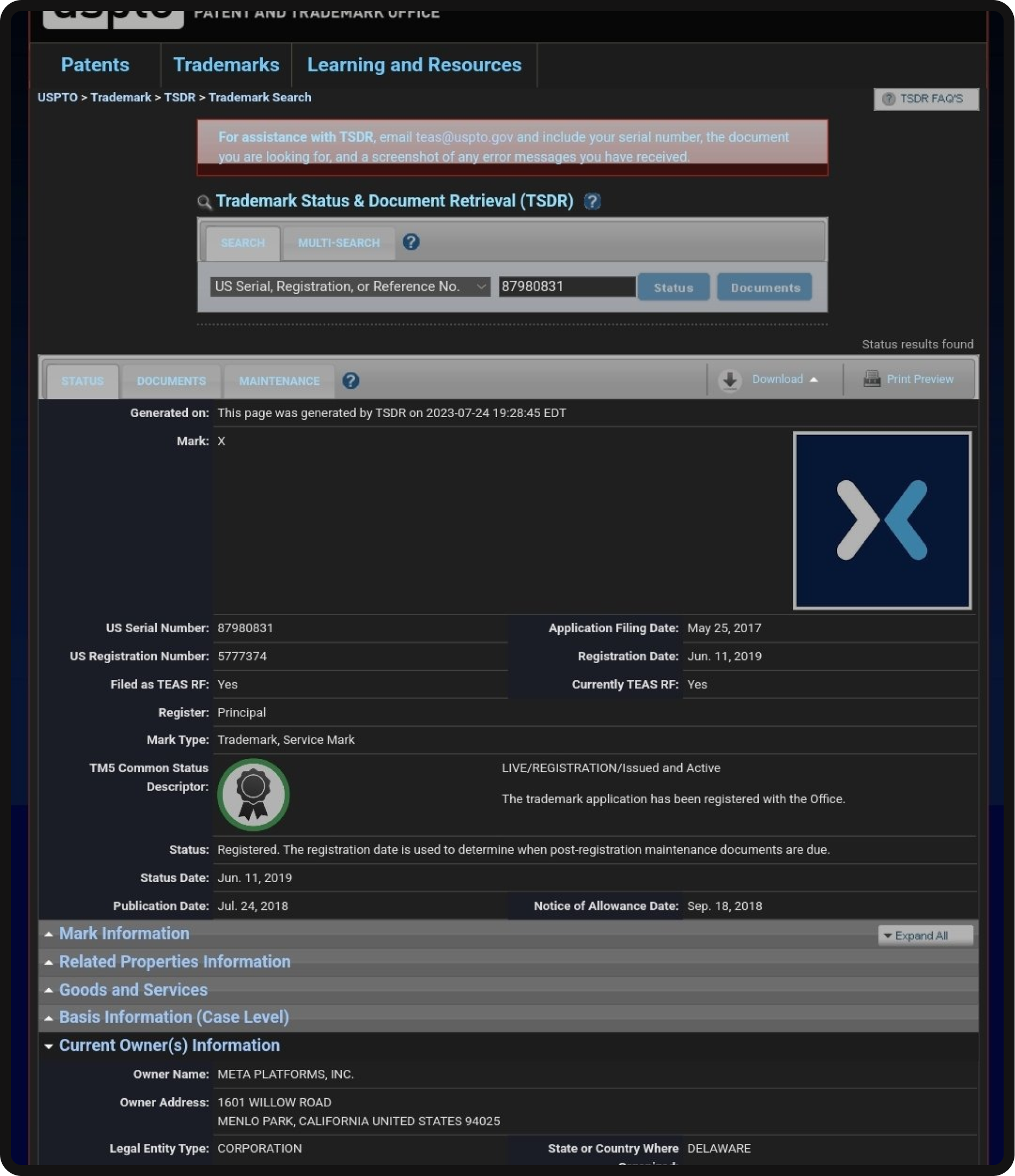
Task: Click filing date May 25, 2017
Action: [x=724, y=628]
